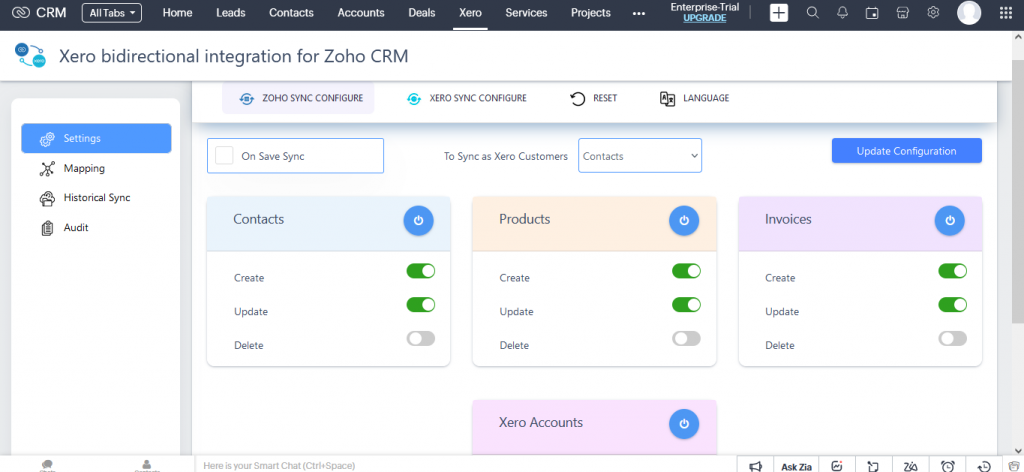Open the Language option

pos(694,98)
